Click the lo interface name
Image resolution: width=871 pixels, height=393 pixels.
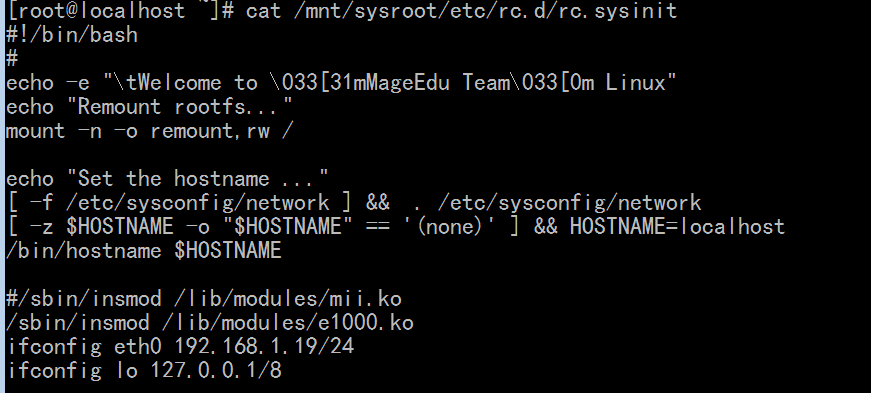point(126,371)
